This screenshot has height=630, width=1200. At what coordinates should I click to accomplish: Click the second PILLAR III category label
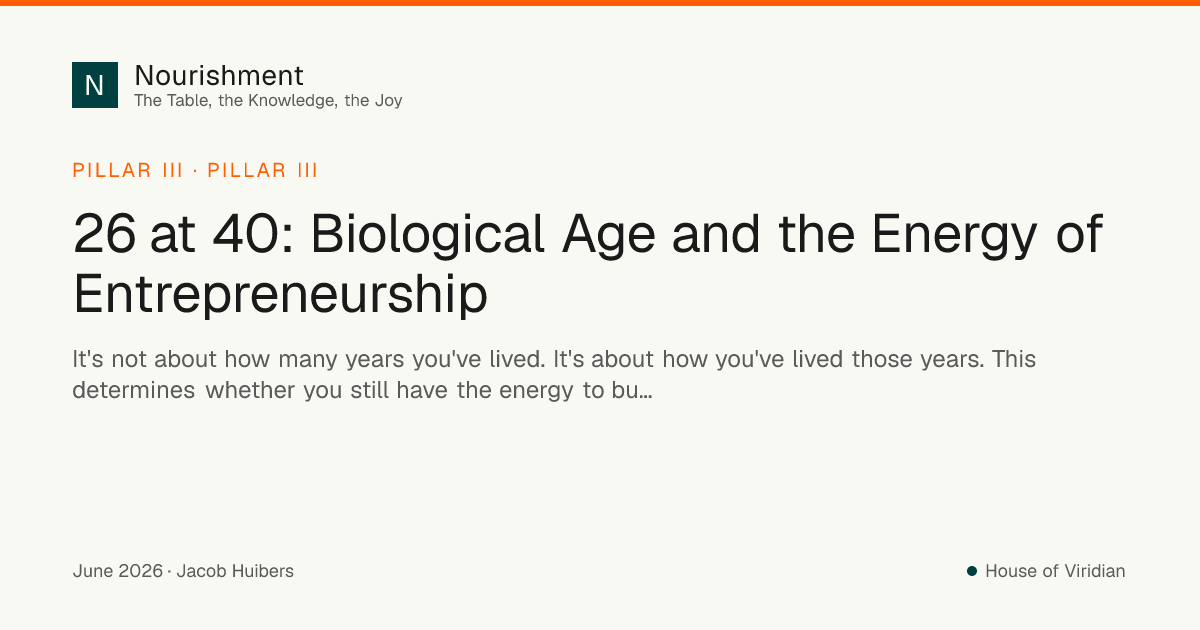pos(263,170)
